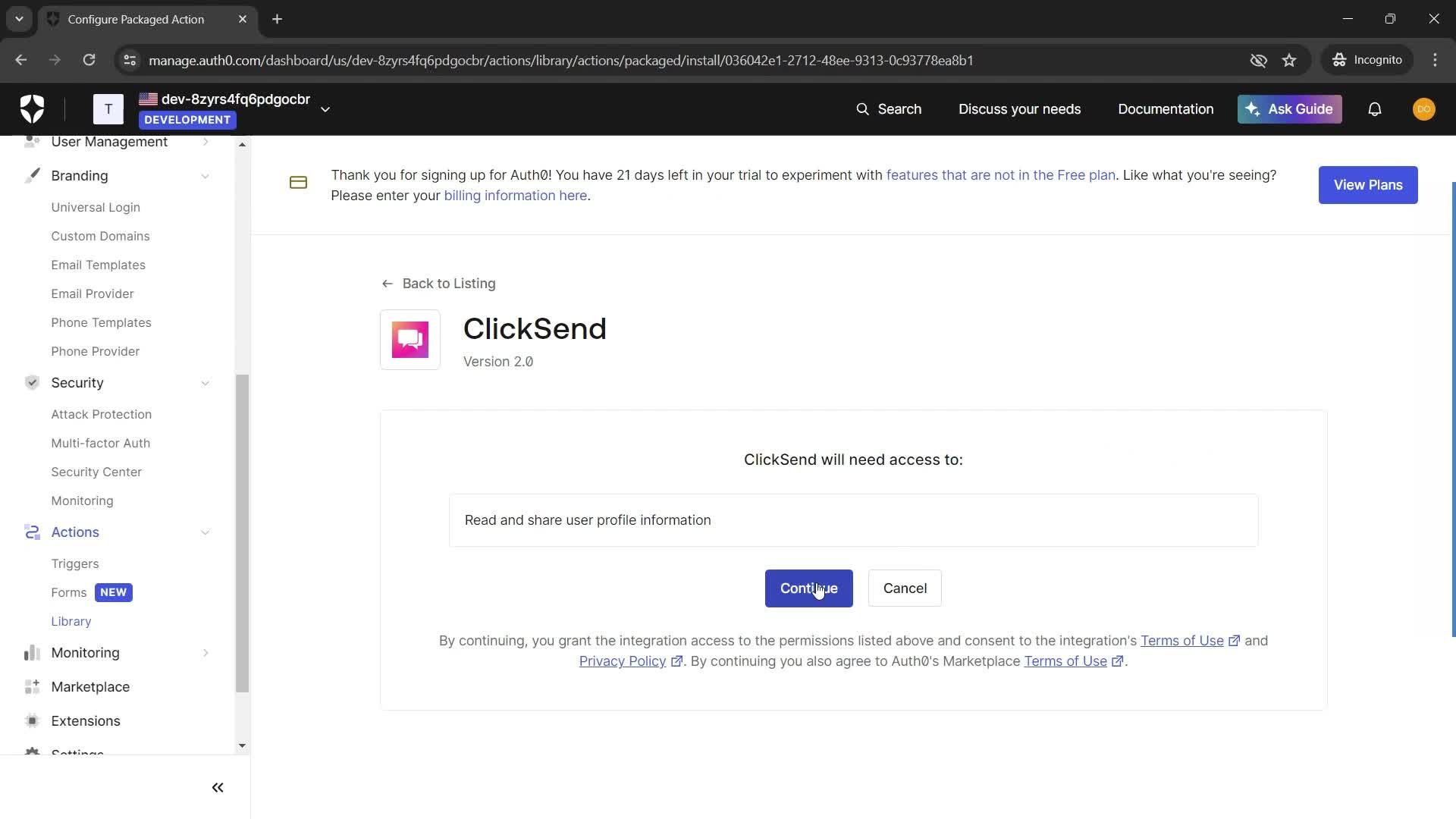1456x819 pixels.
Task: Click View Plans button
Action: (1368, 185)
